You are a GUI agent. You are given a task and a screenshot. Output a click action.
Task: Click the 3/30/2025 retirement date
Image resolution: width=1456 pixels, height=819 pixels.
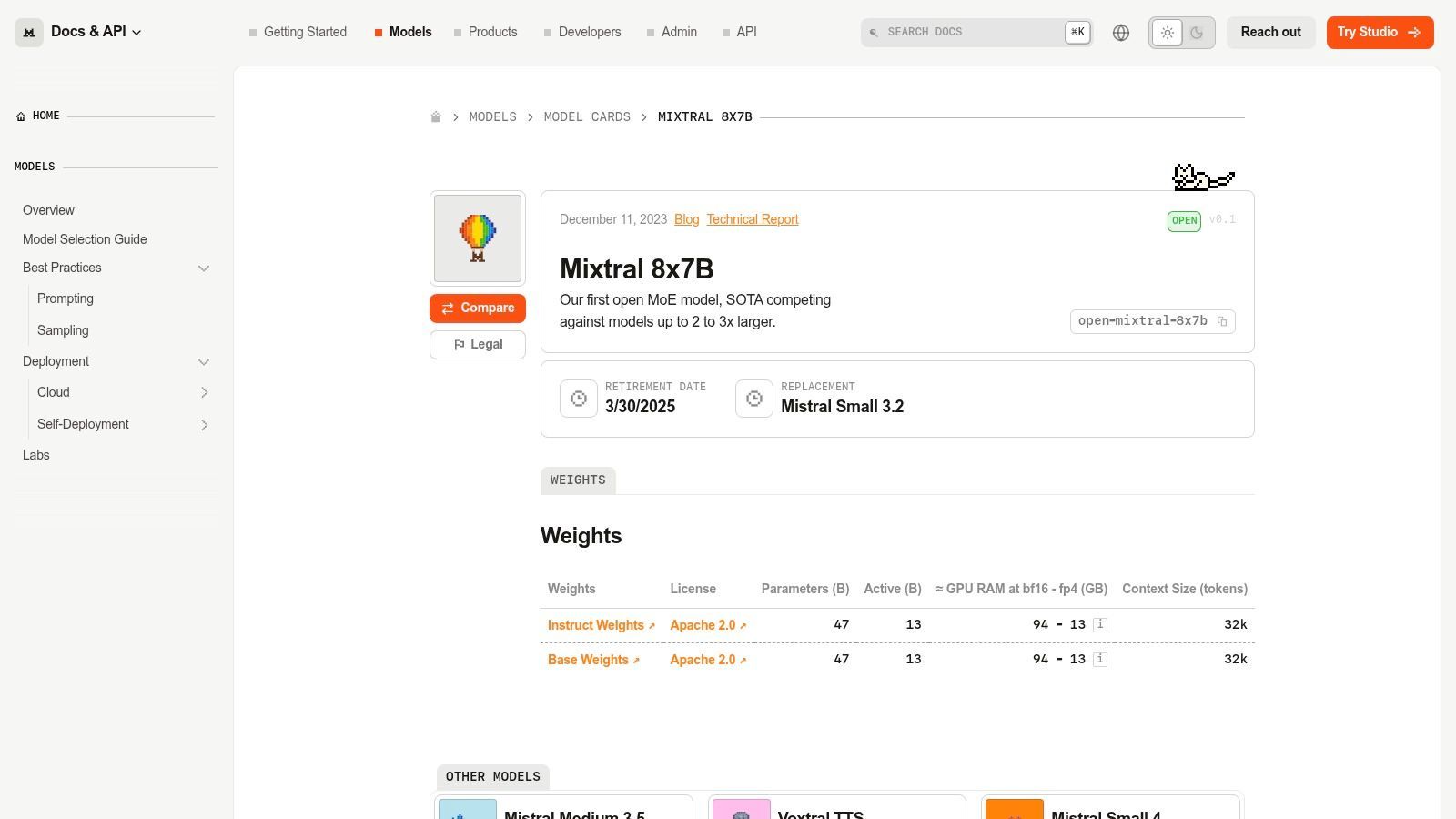(x=641, y=407)
